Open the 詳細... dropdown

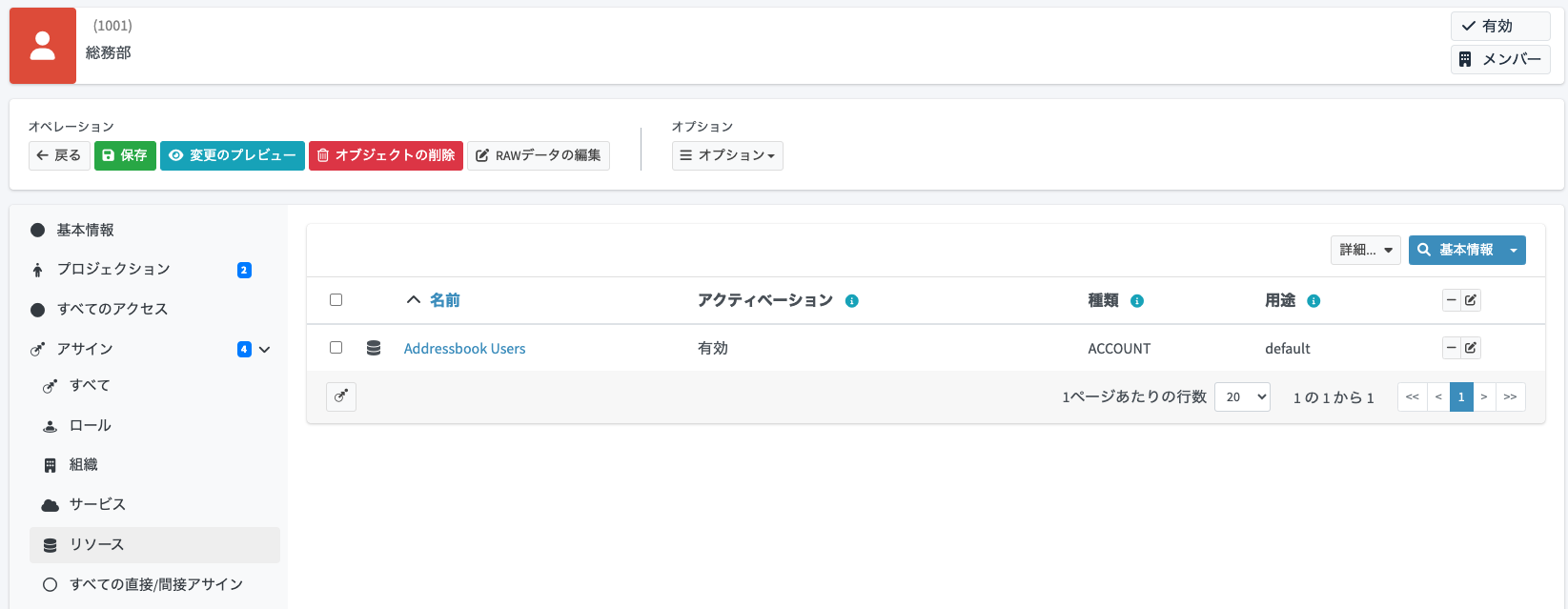pyautogui.click(x=1365, y=250)
